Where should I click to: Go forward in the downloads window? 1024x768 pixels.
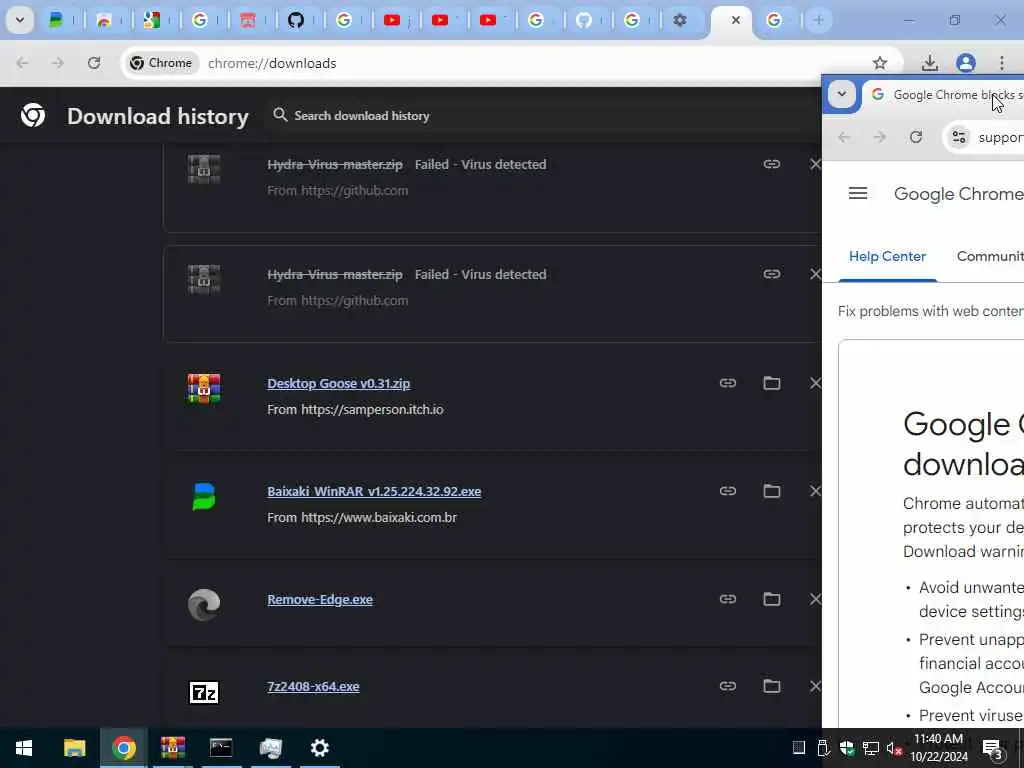(57, 63)
